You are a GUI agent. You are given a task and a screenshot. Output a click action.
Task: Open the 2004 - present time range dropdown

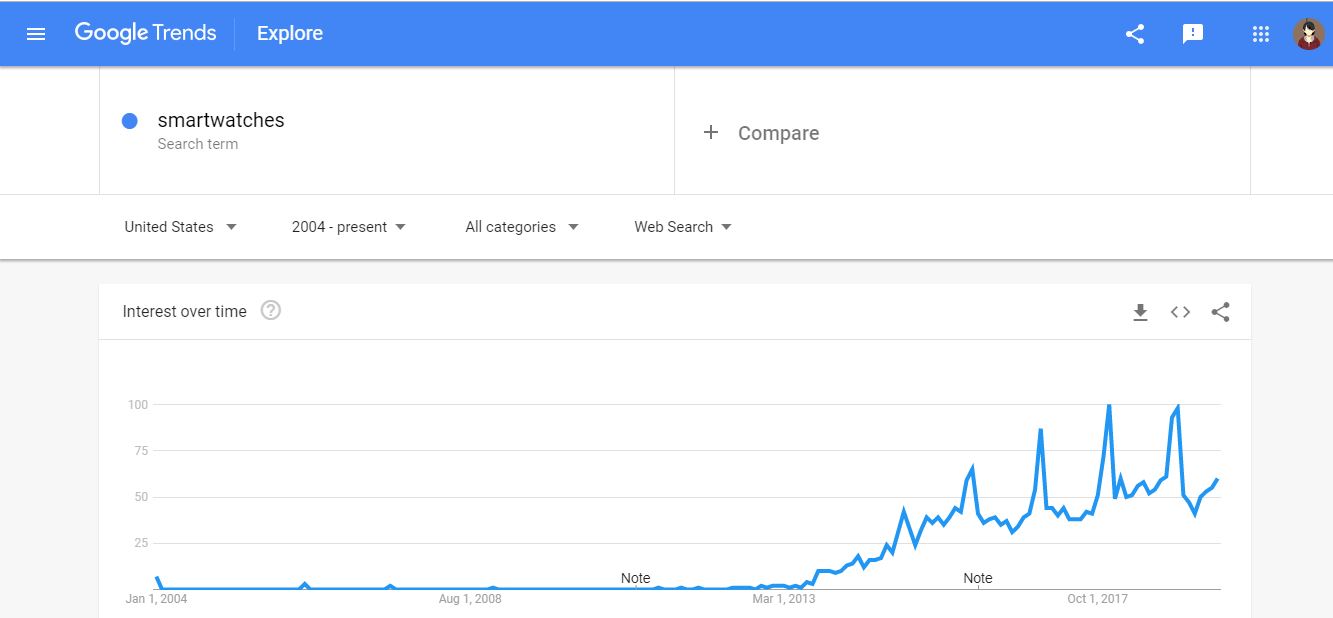click(349, 227)
